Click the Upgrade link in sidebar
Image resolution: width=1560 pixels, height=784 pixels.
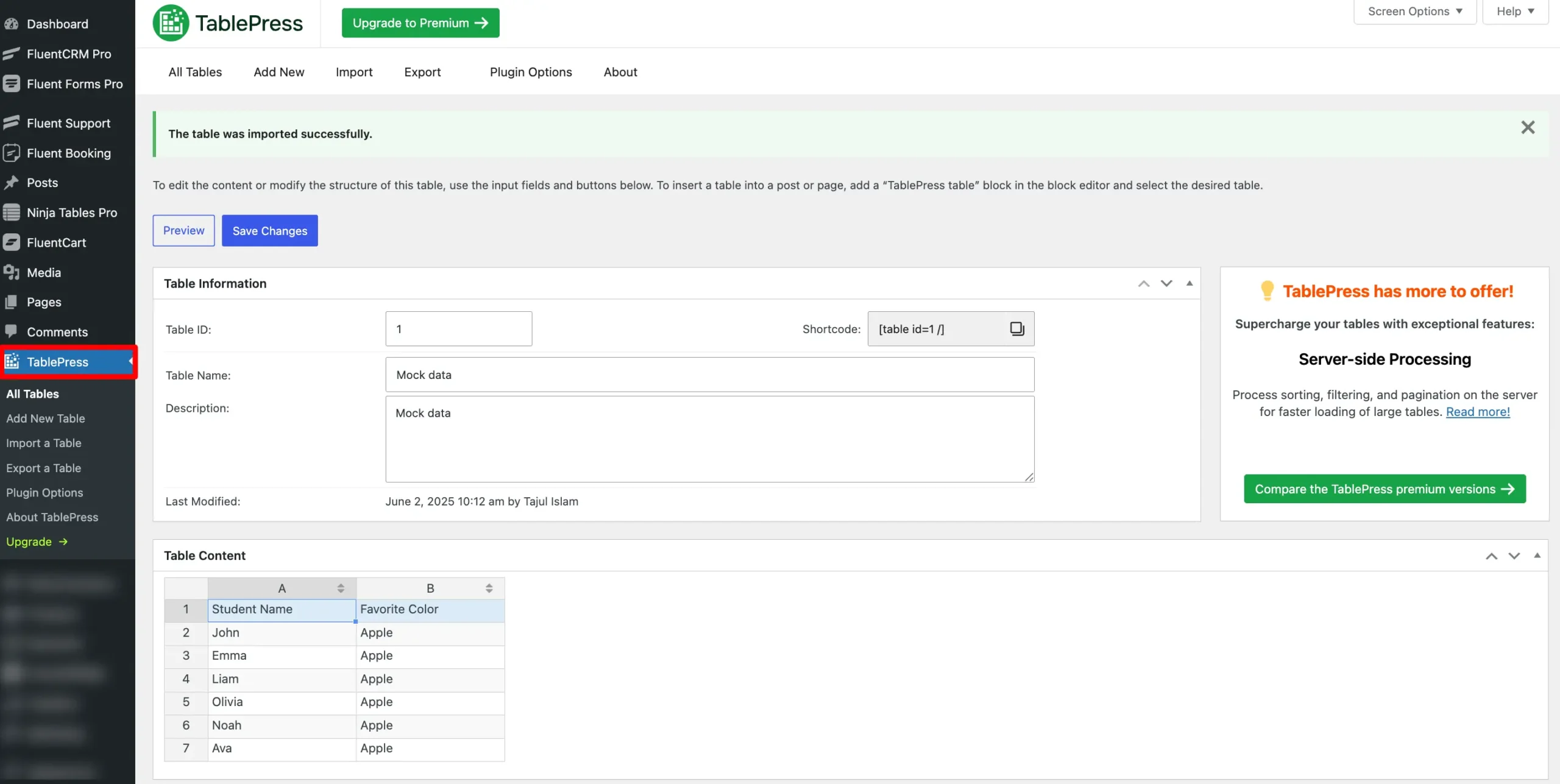(37, 542)
